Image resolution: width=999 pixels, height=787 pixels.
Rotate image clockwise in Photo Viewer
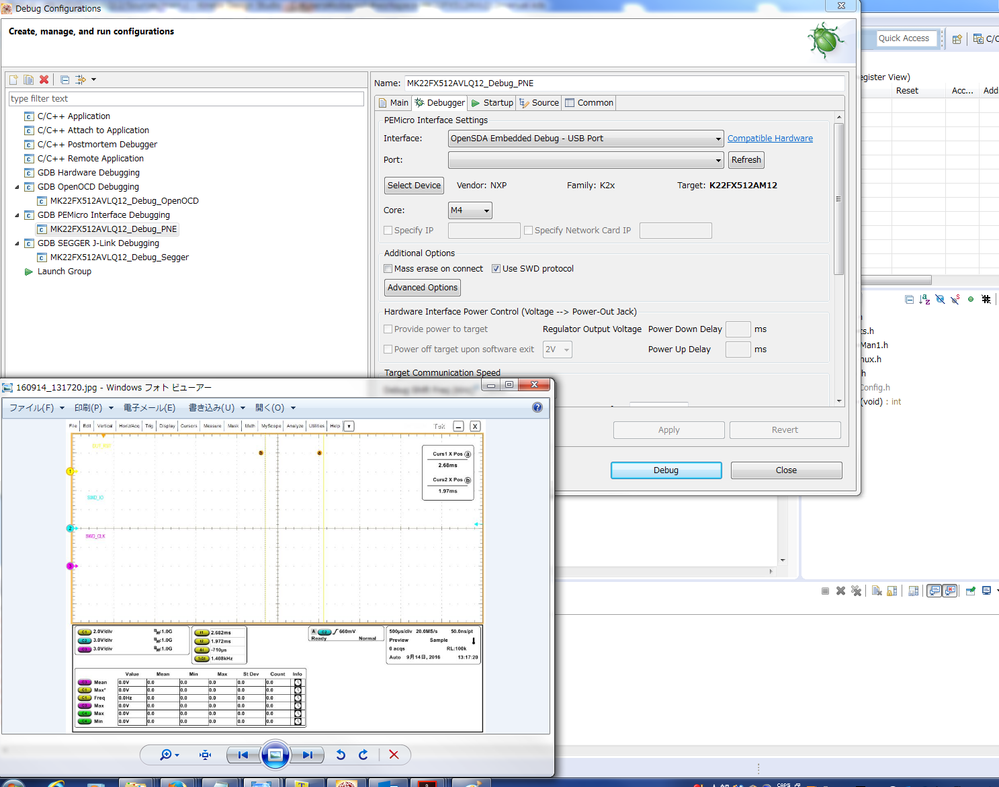pos(363,755)
